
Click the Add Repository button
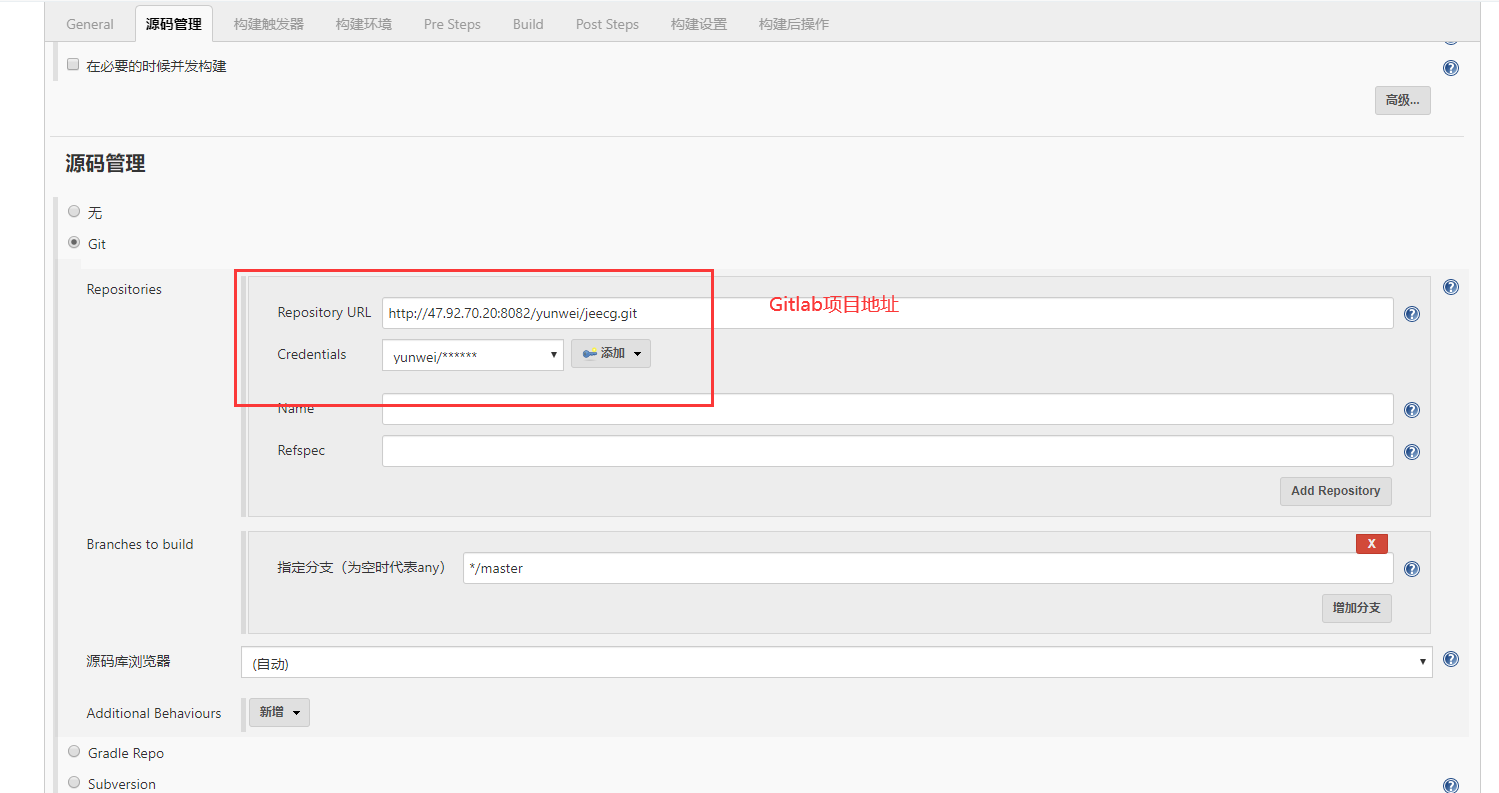pos(1334,491)
